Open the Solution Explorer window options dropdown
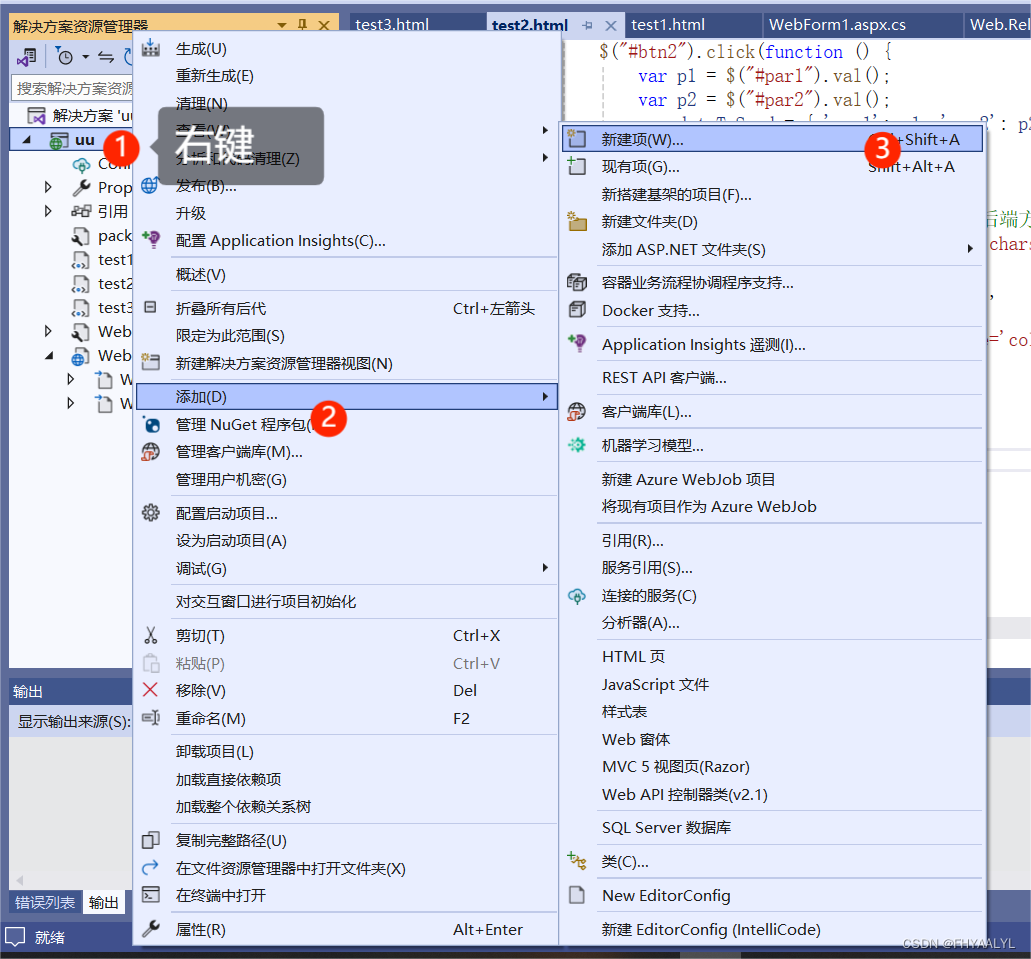The image size is (1031, 959). coord(282,26)
